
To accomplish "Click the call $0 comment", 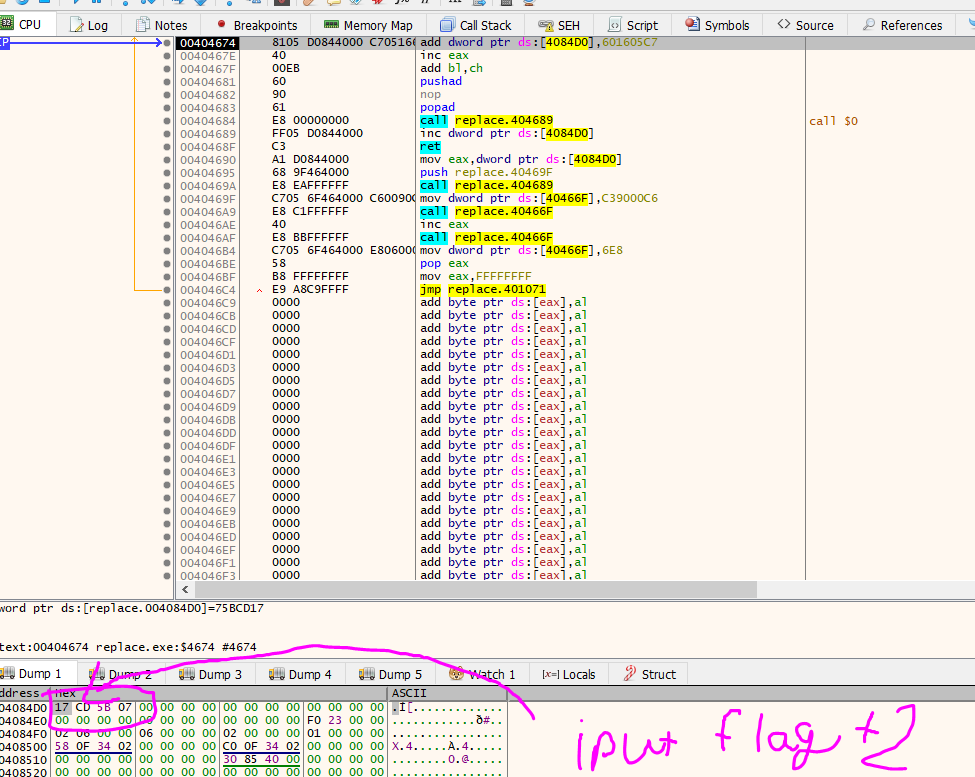I will click(x=833, y=121).
